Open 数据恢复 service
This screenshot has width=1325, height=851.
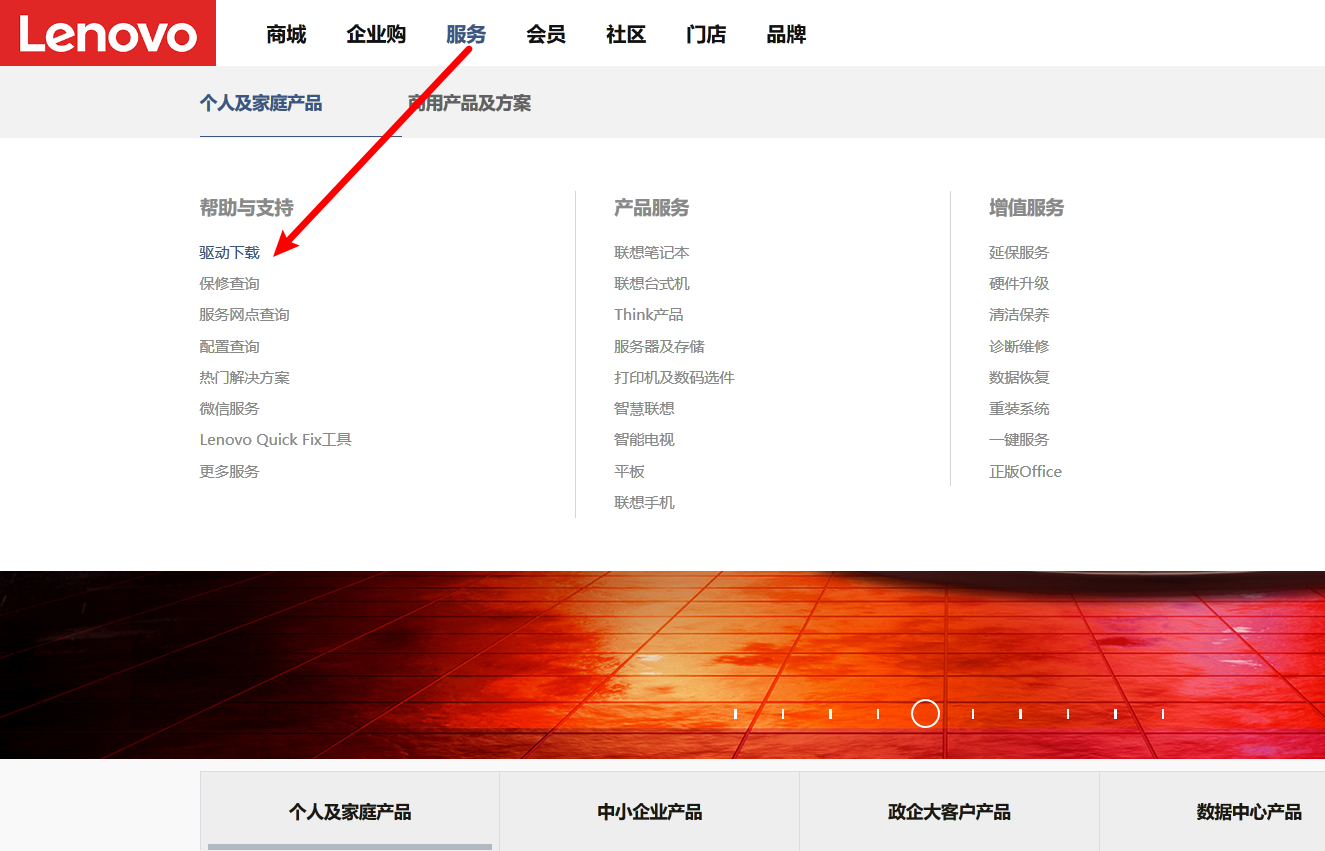1019,378
